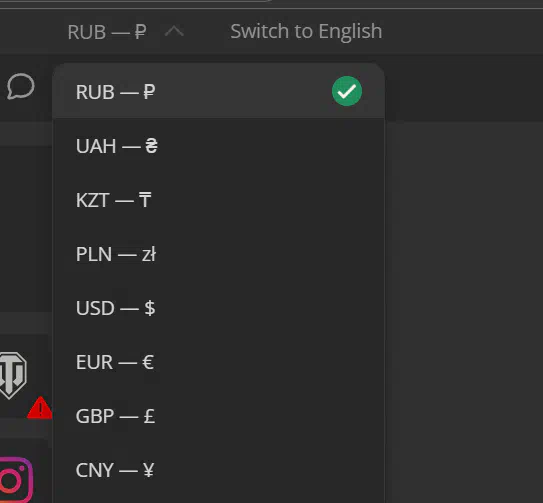Select RUB — ₽ from currency list
This screenshot has width=543, height=503.
(219, 91)
